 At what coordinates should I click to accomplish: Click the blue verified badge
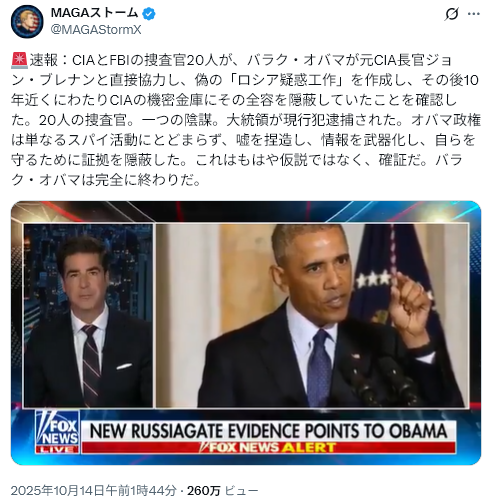coord(149,14)
